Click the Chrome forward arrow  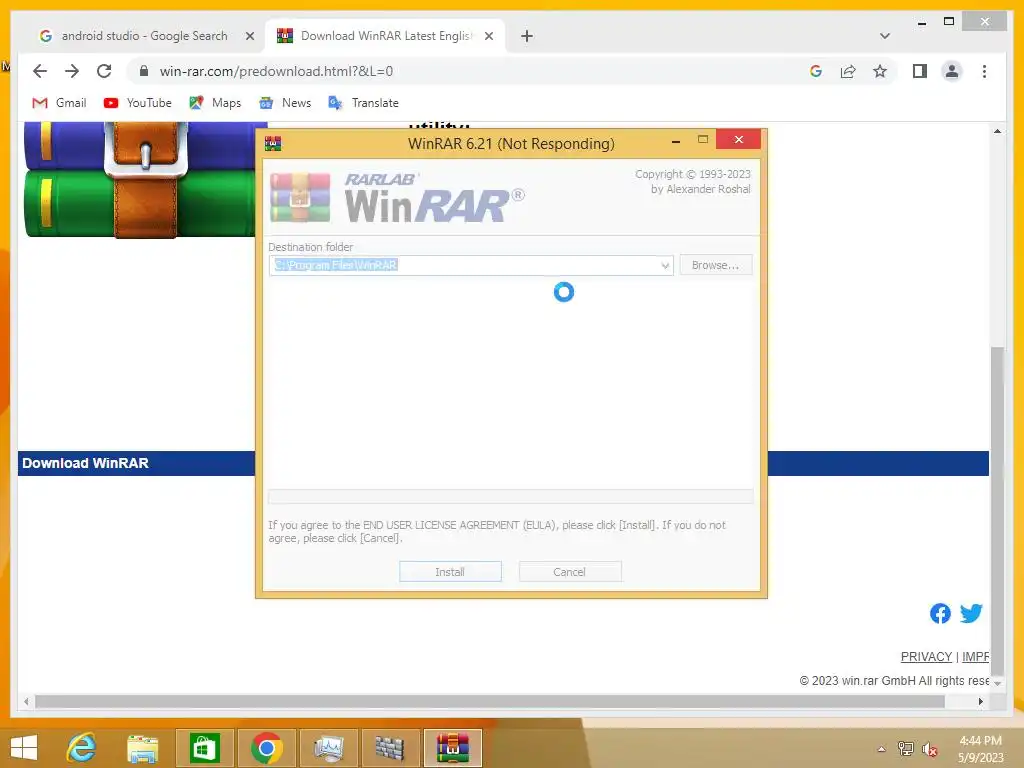coord(72,71)
